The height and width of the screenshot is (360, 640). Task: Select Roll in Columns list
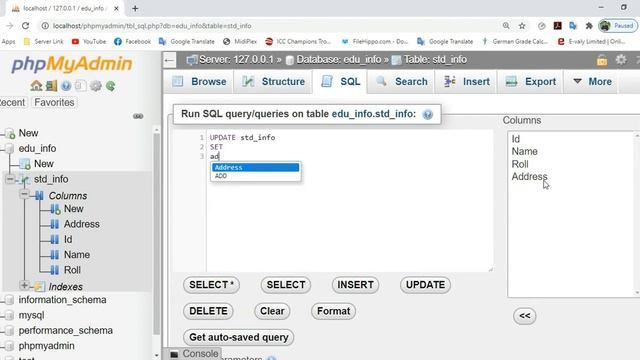[520, 164]
